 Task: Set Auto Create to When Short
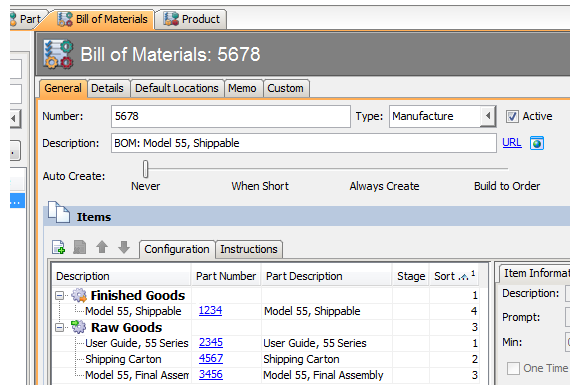pos(260,186)
